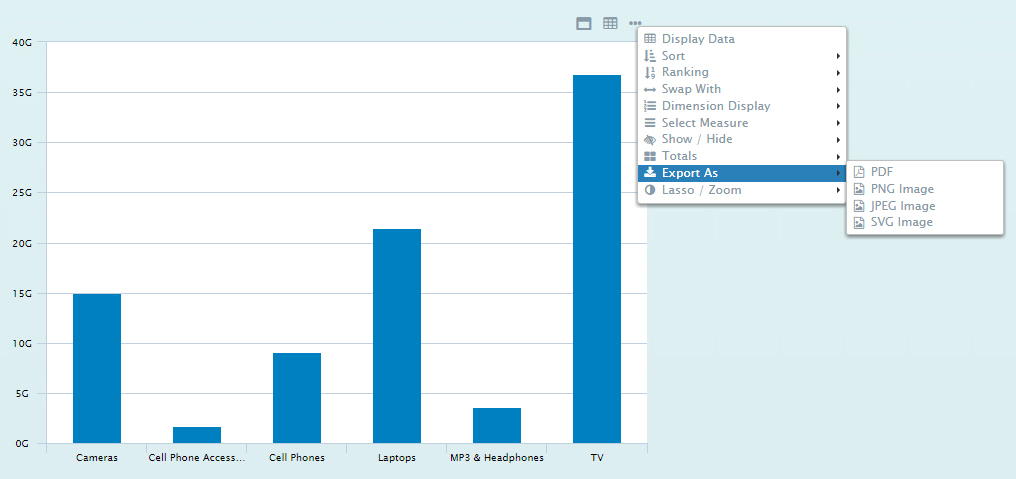This screenshot has height=479, width=1016.
Task: Export the chart as JPEG Image
Action: click(903, 206)
